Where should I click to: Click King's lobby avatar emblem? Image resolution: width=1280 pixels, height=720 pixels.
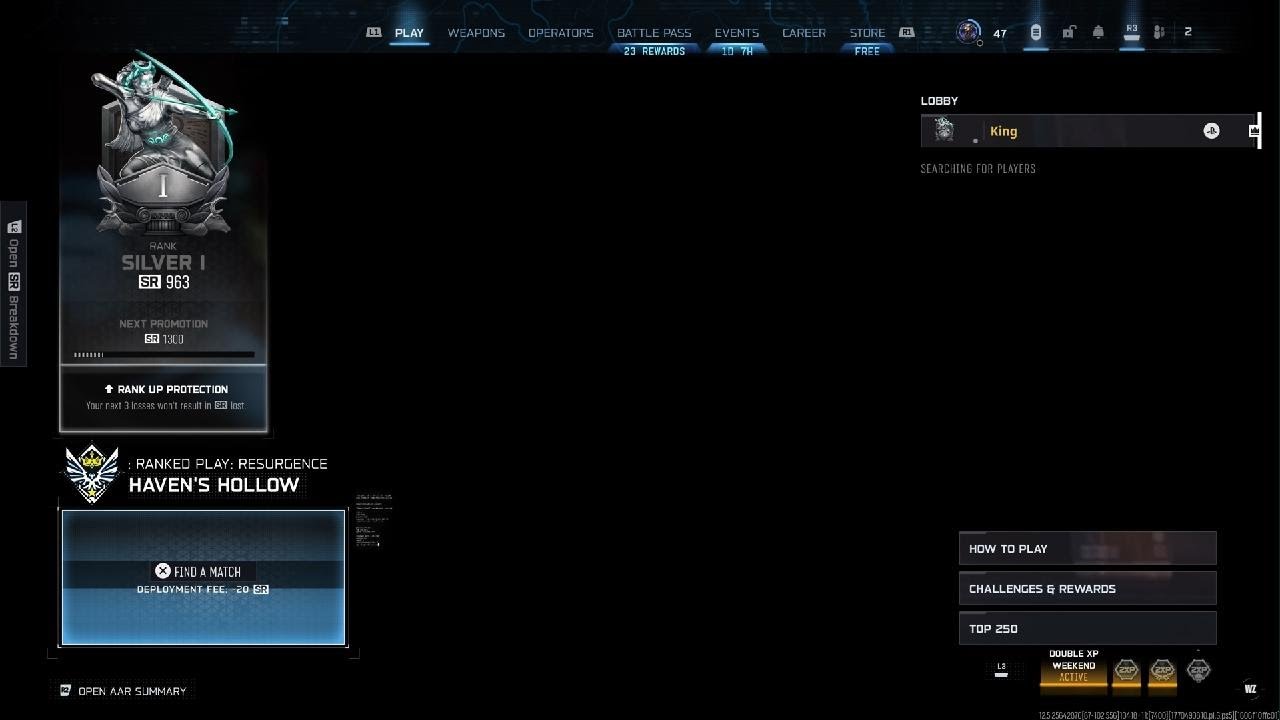944,130
